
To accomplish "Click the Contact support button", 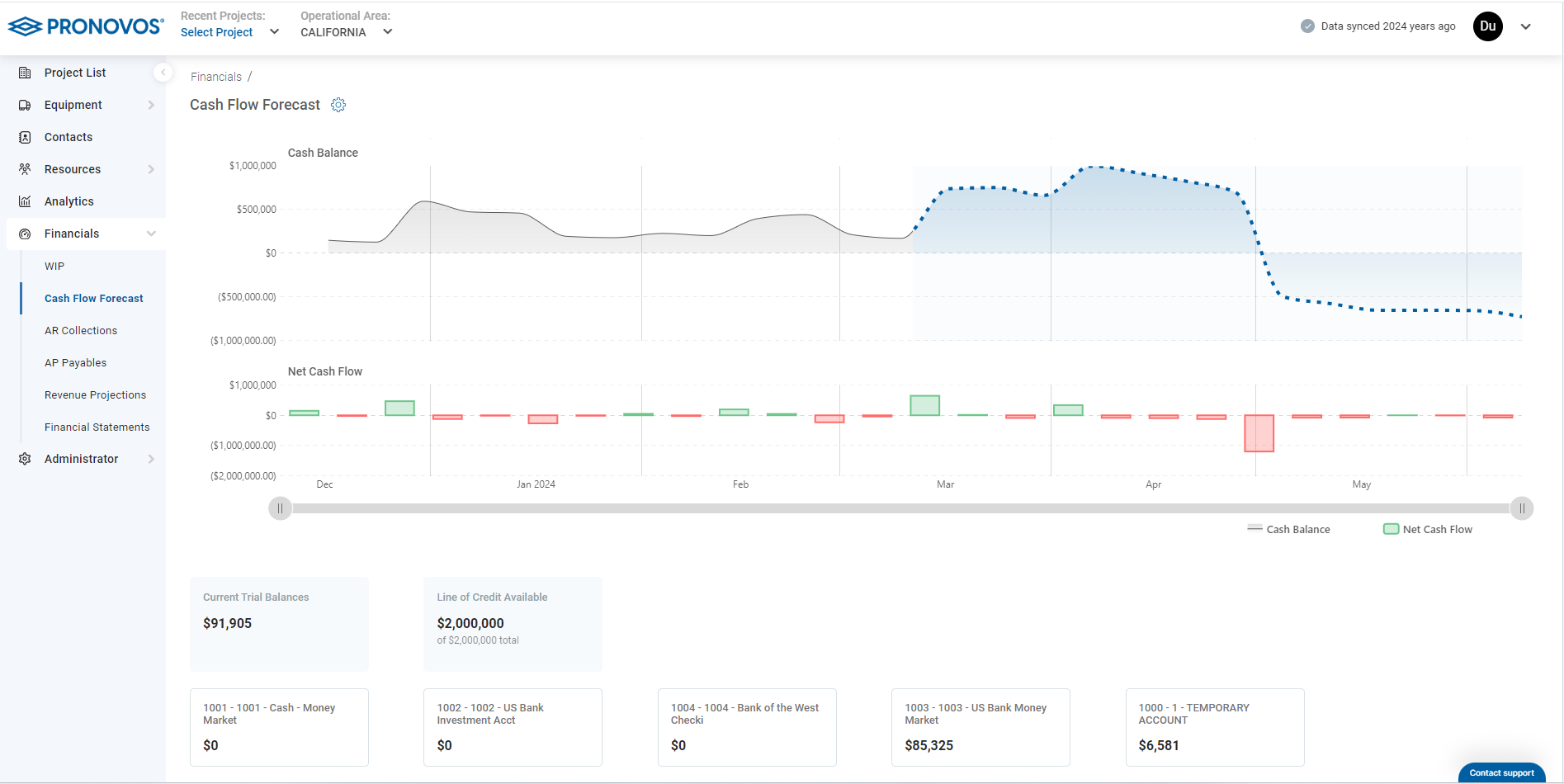I will 1501,772.
